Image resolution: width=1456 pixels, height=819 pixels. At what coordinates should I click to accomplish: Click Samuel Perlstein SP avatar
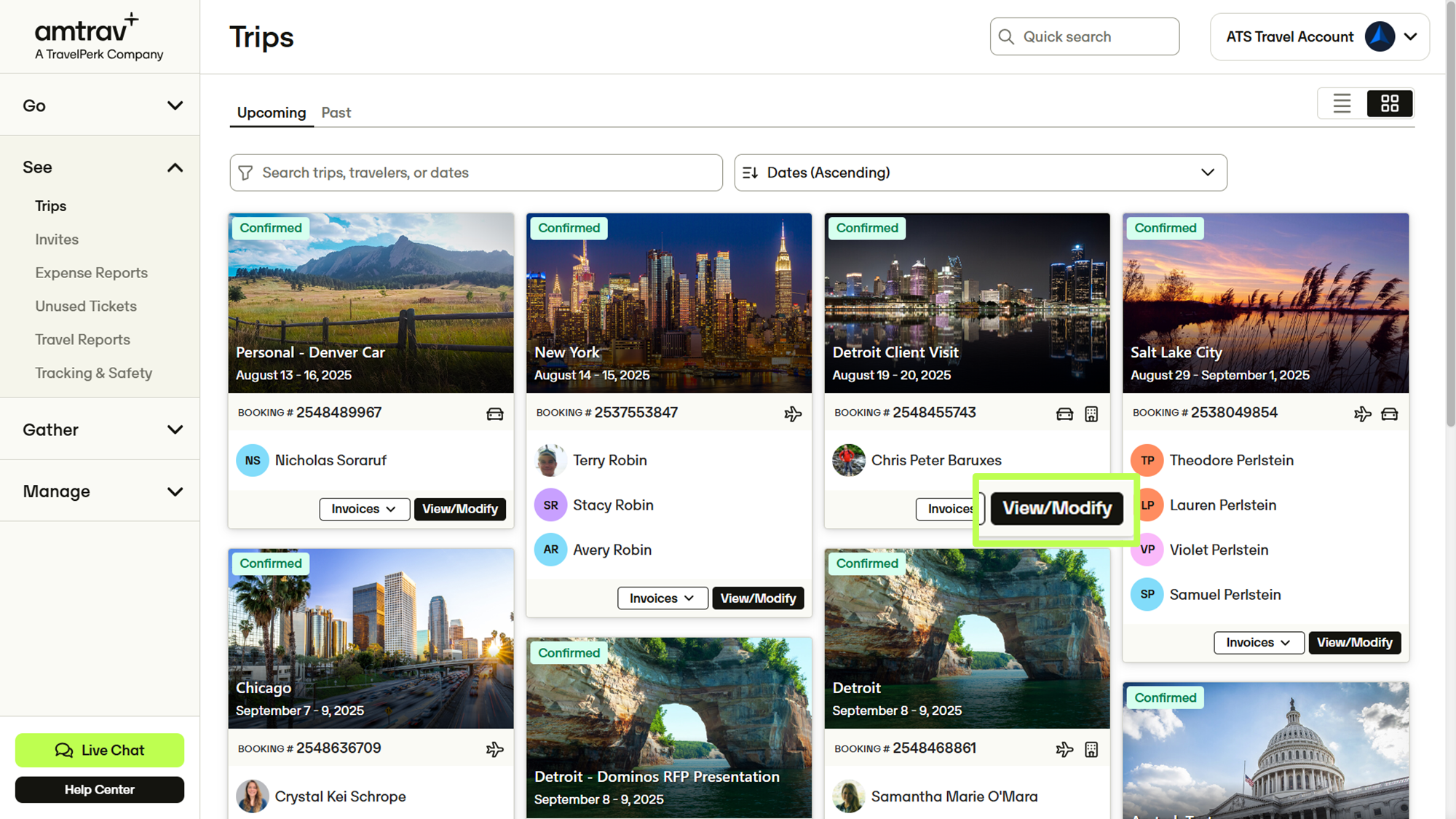1147,595
